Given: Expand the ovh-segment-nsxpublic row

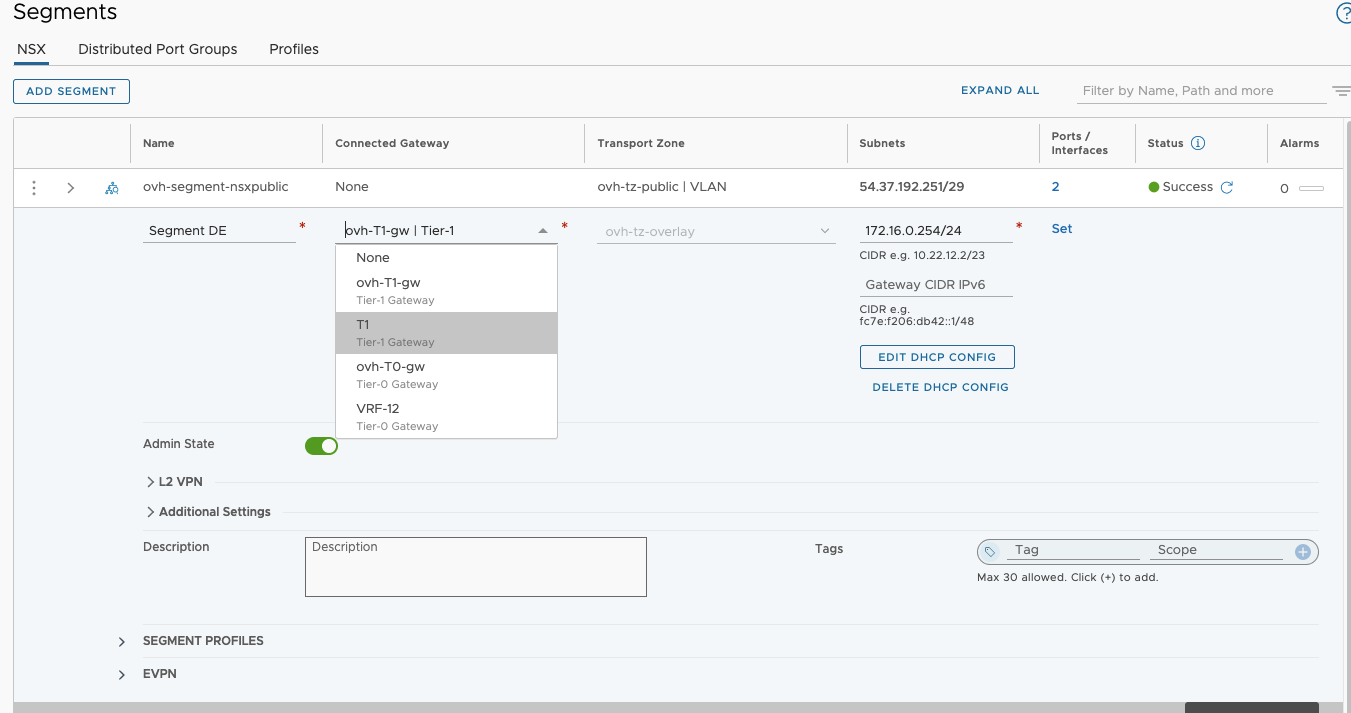Looking at the screenshot, I should [x=70, y=188].
